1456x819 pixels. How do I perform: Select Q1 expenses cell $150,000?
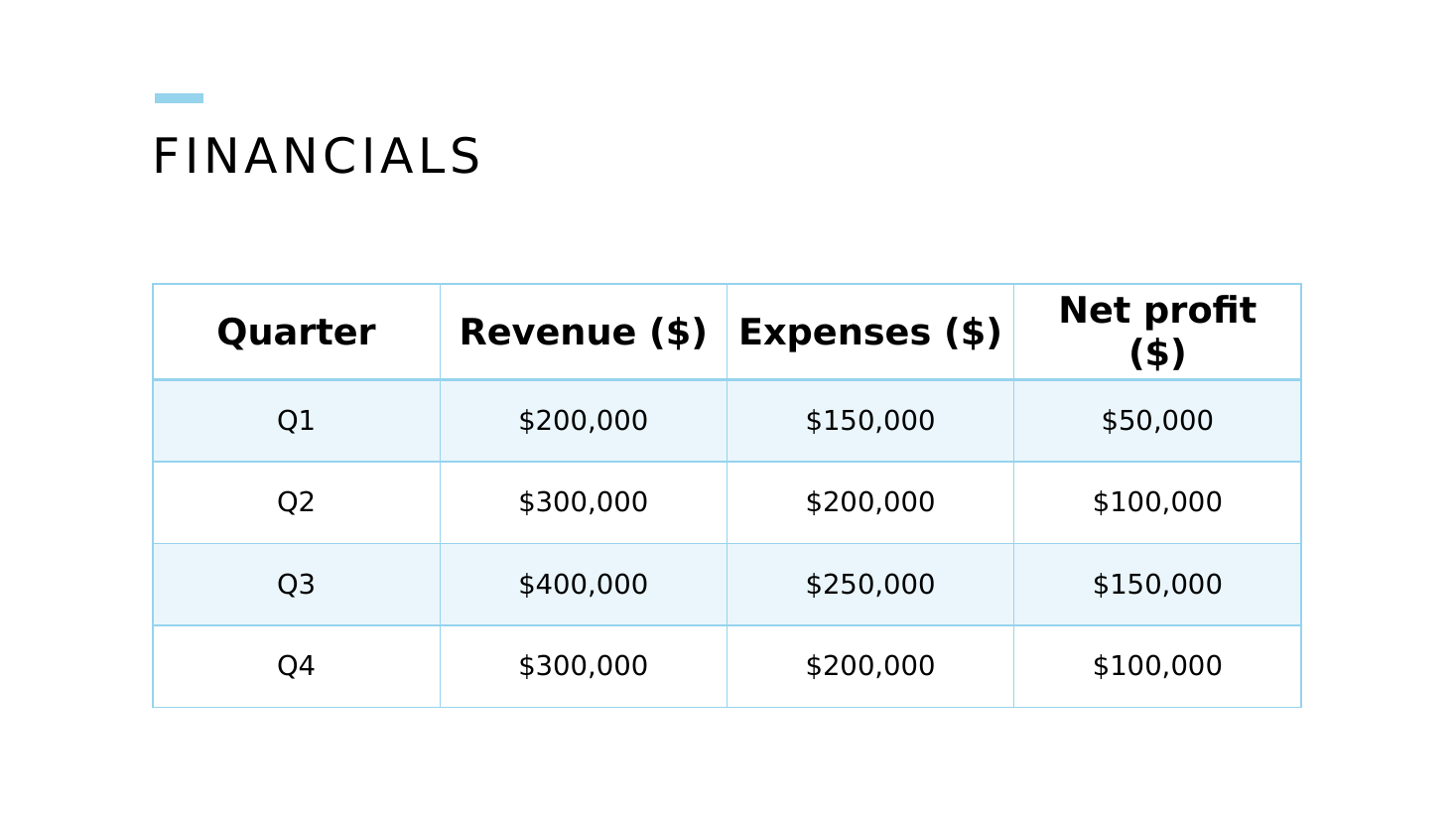click(x=870, y=421)
